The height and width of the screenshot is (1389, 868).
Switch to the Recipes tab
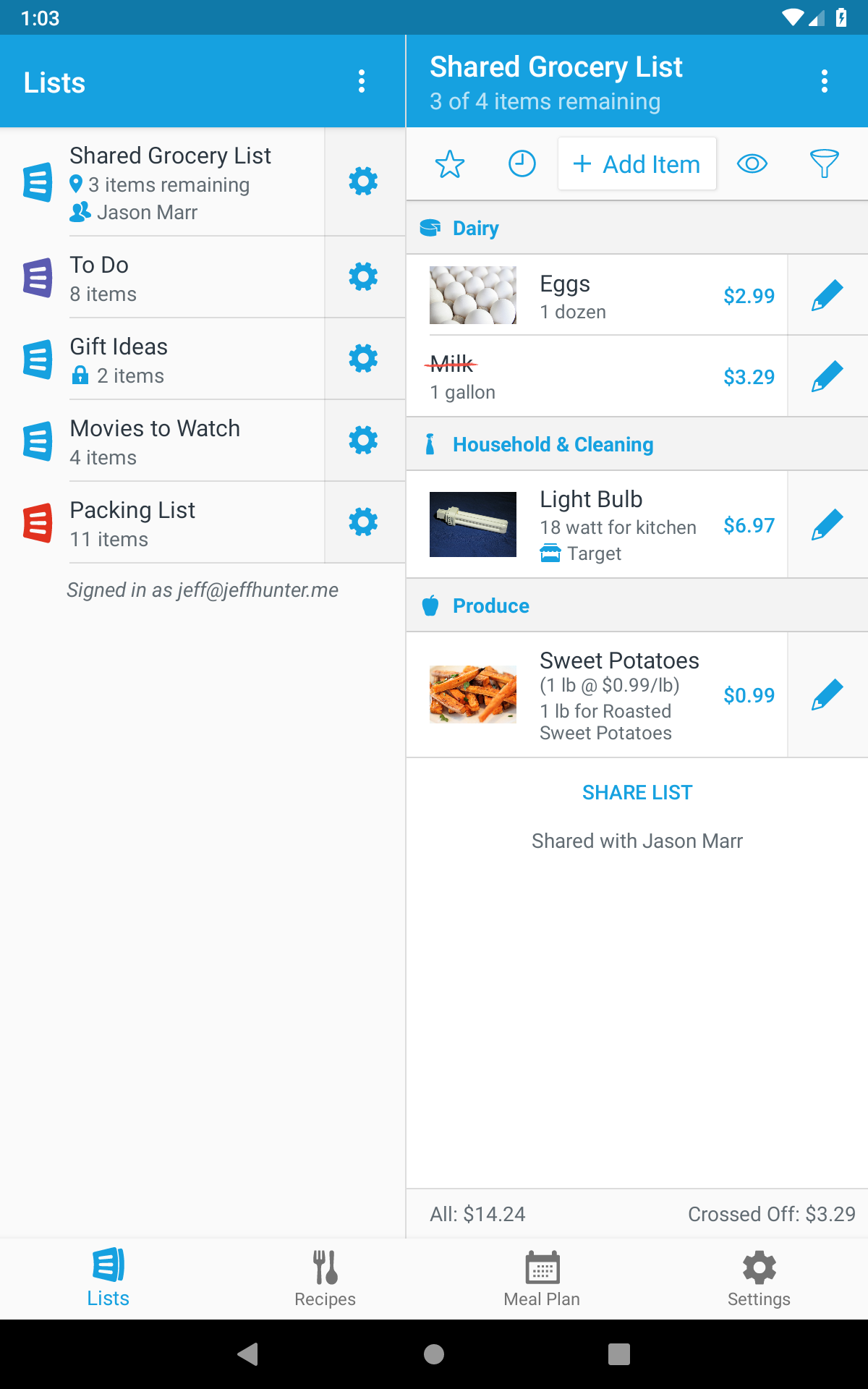325,1278
